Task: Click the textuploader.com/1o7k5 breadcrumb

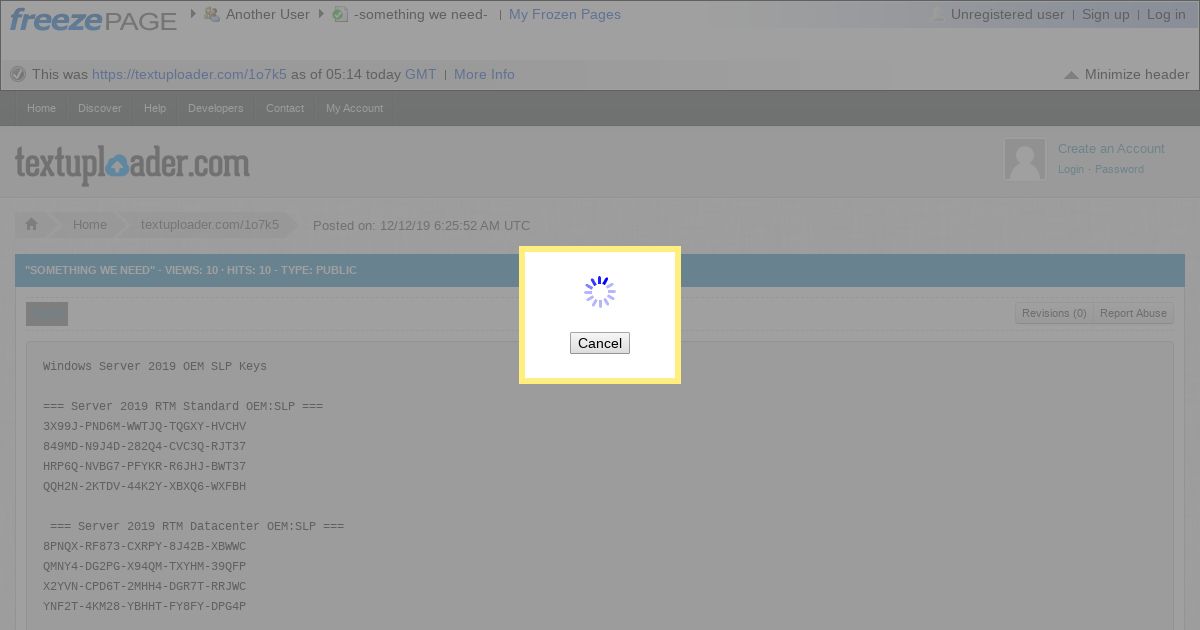Action: (x=210, y=224)
